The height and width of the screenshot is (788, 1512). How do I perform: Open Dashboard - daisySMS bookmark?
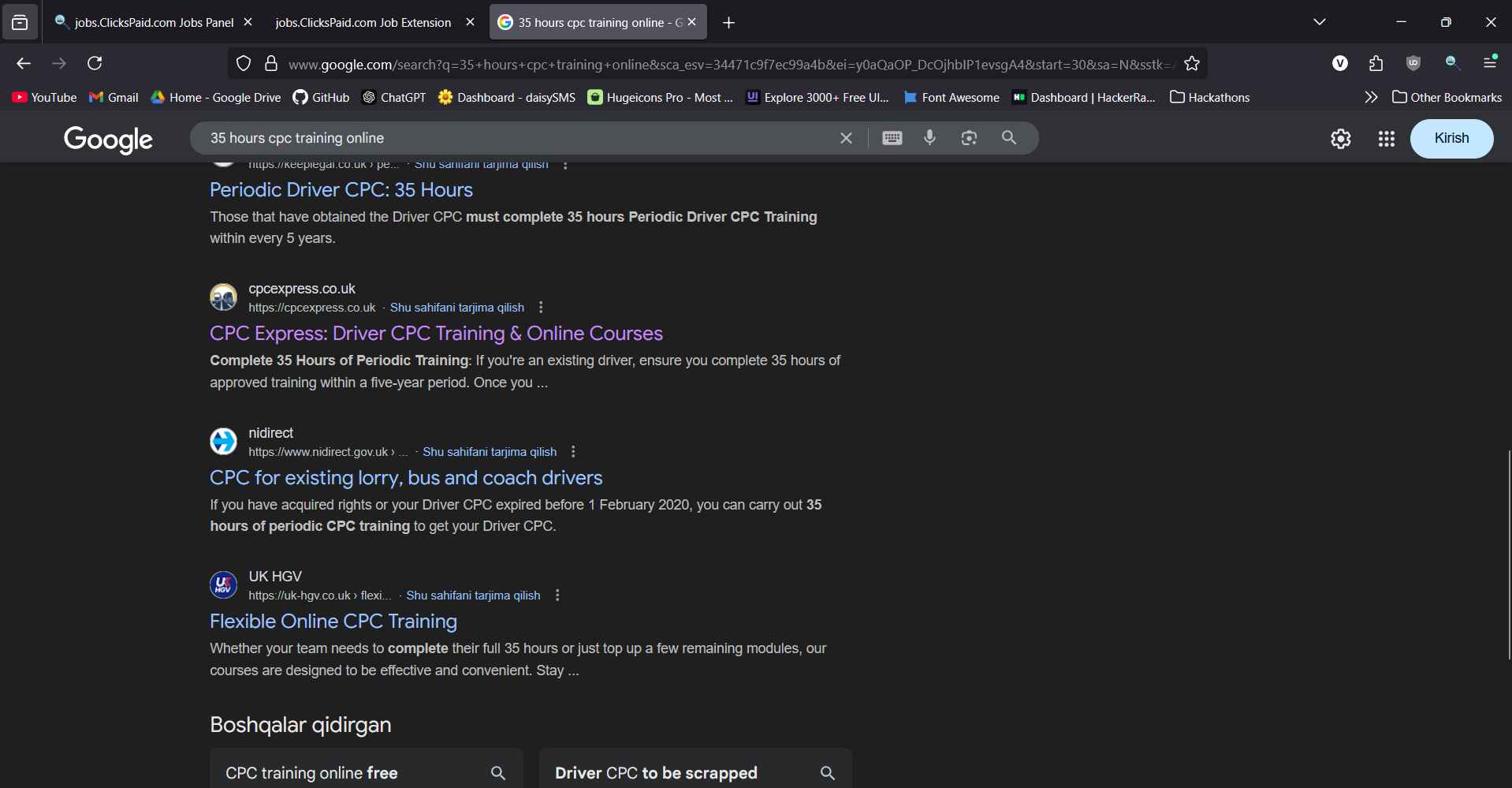tap(507, 97)
